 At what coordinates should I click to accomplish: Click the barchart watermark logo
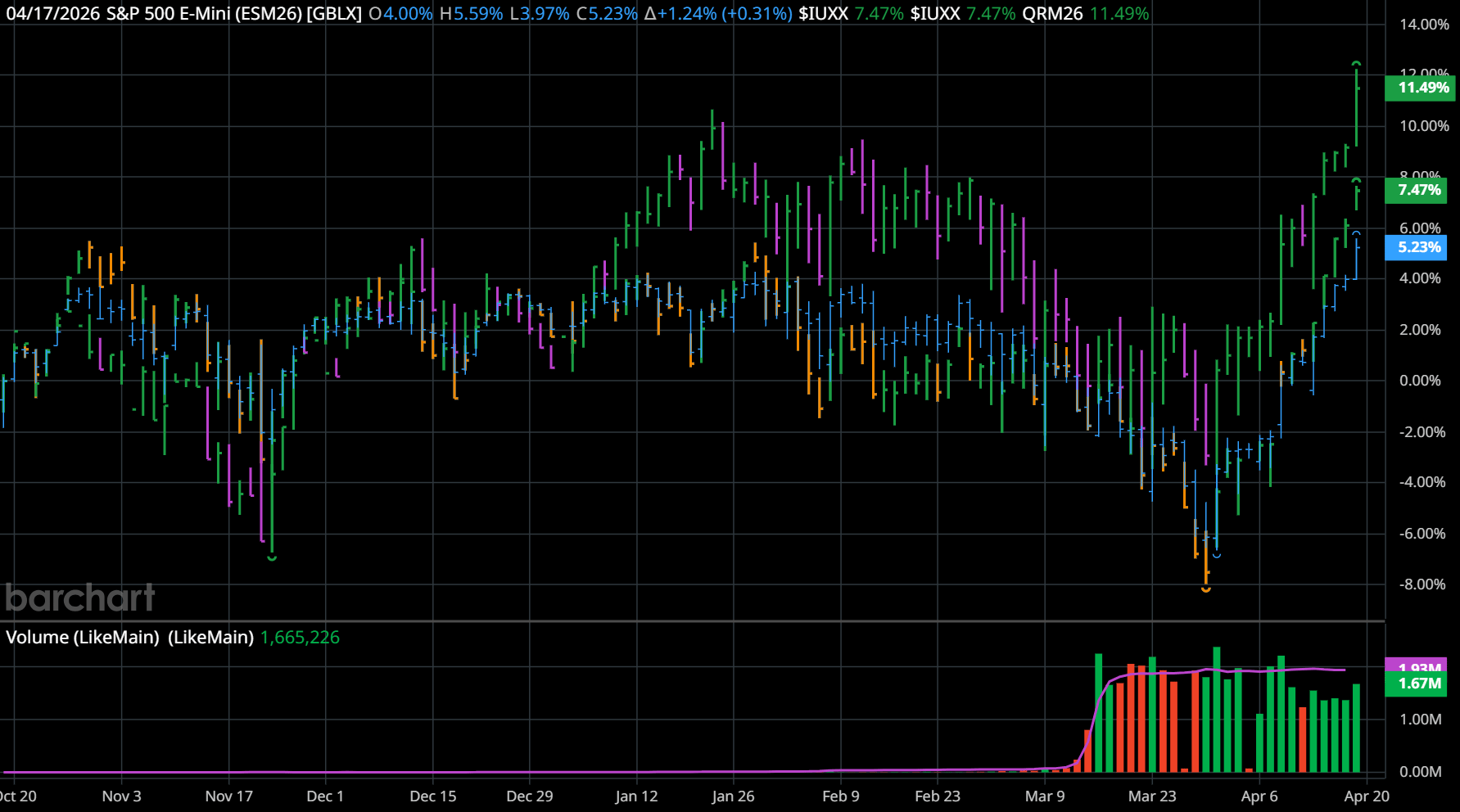[x=80, y=598]
